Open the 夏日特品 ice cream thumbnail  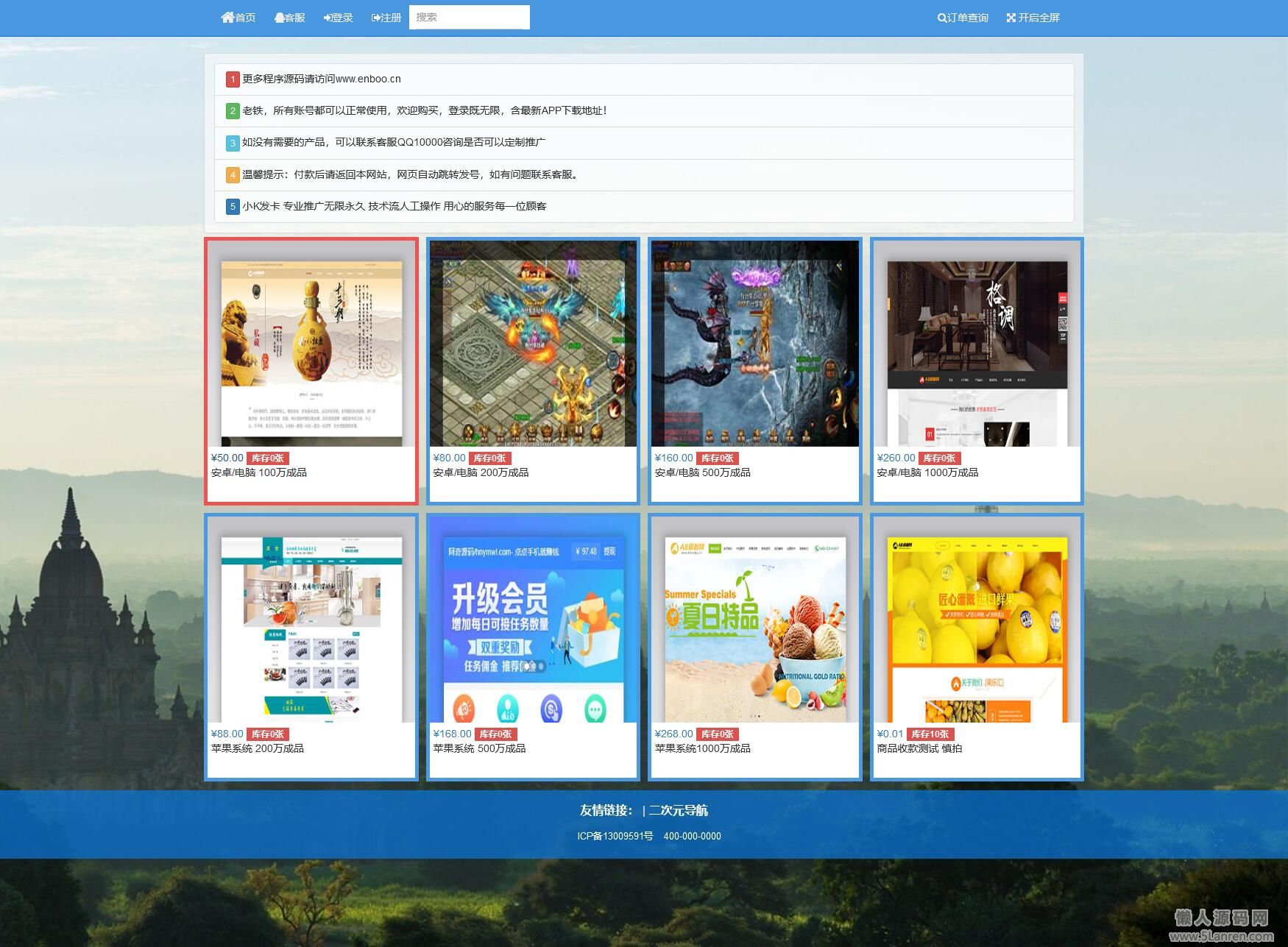(755, 620)
